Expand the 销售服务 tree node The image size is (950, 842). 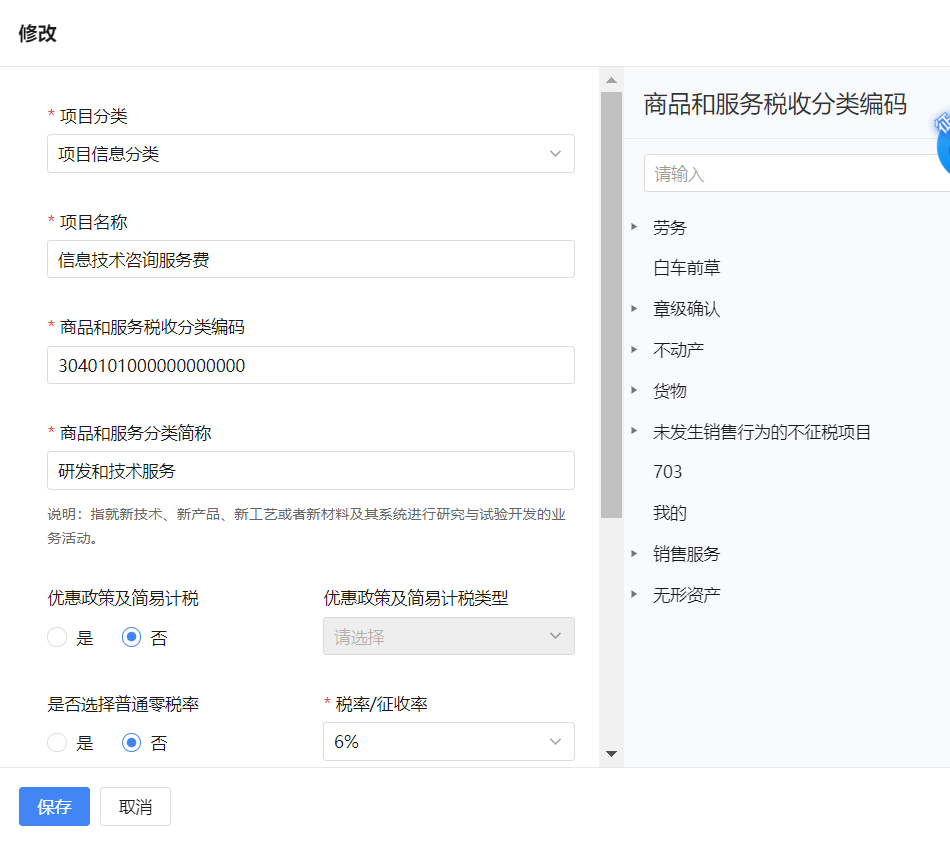tap(634, 554)
